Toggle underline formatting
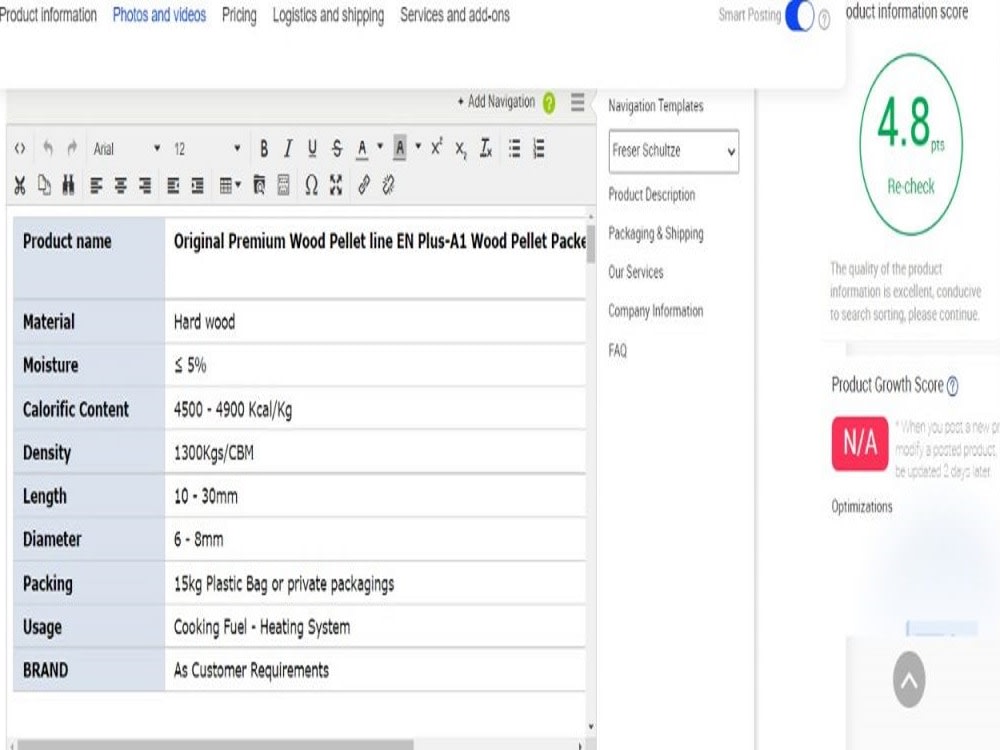 (312, 149)
